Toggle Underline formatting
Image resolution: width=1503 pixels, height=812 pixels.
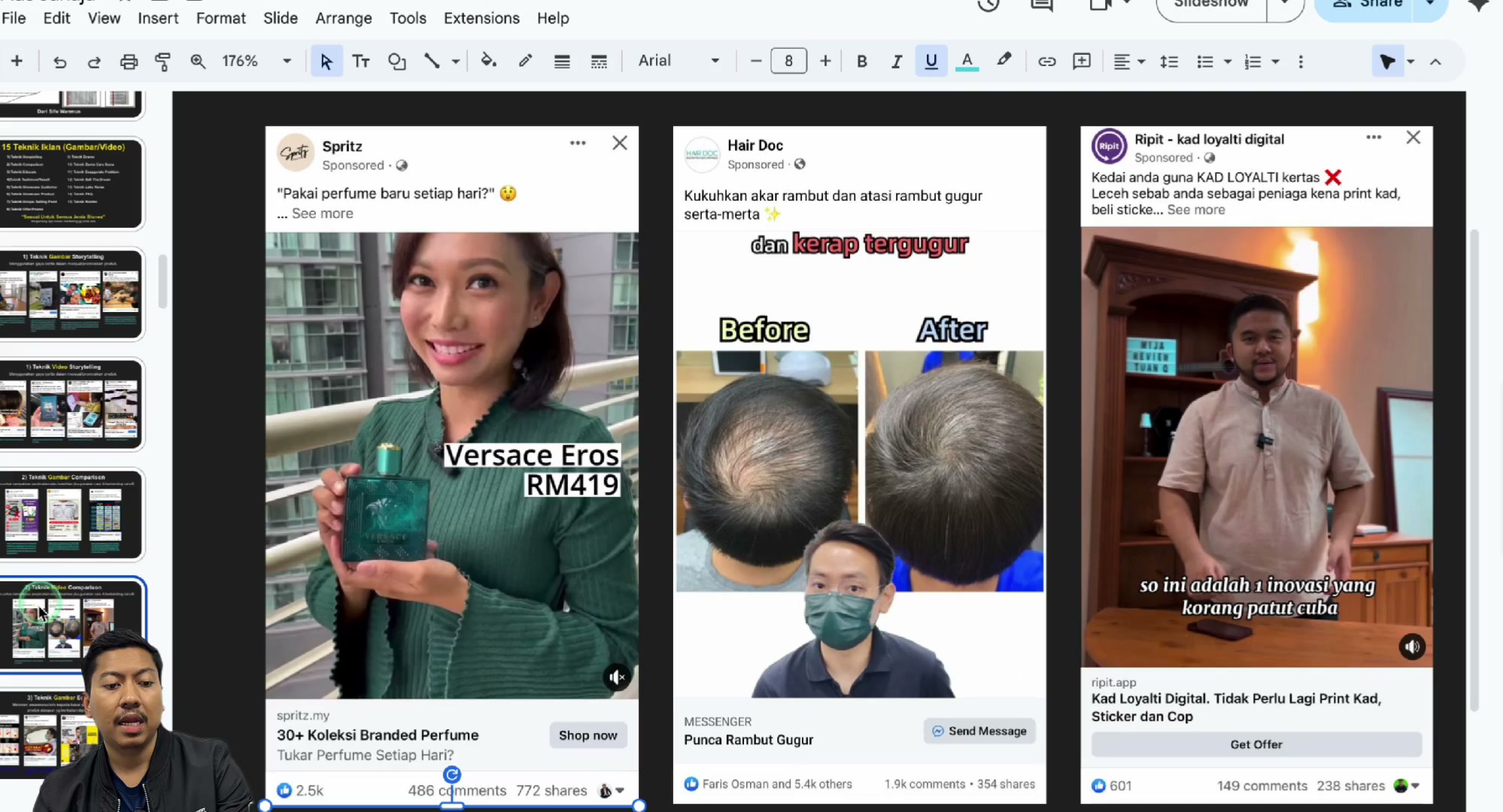[x=931, y=62]
